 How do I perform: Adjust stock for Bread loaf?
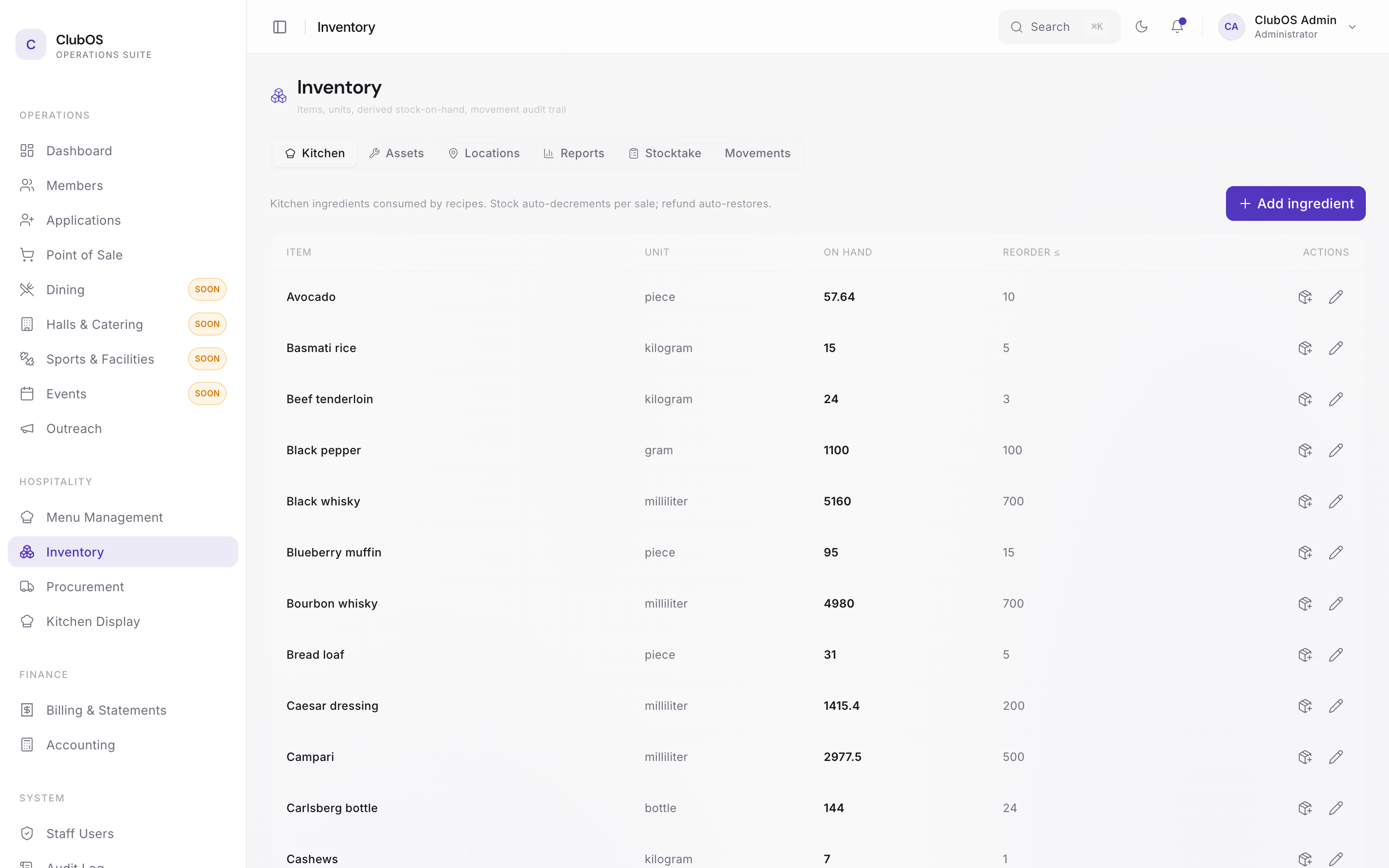pyautogui.click(x=1305, y=654)
